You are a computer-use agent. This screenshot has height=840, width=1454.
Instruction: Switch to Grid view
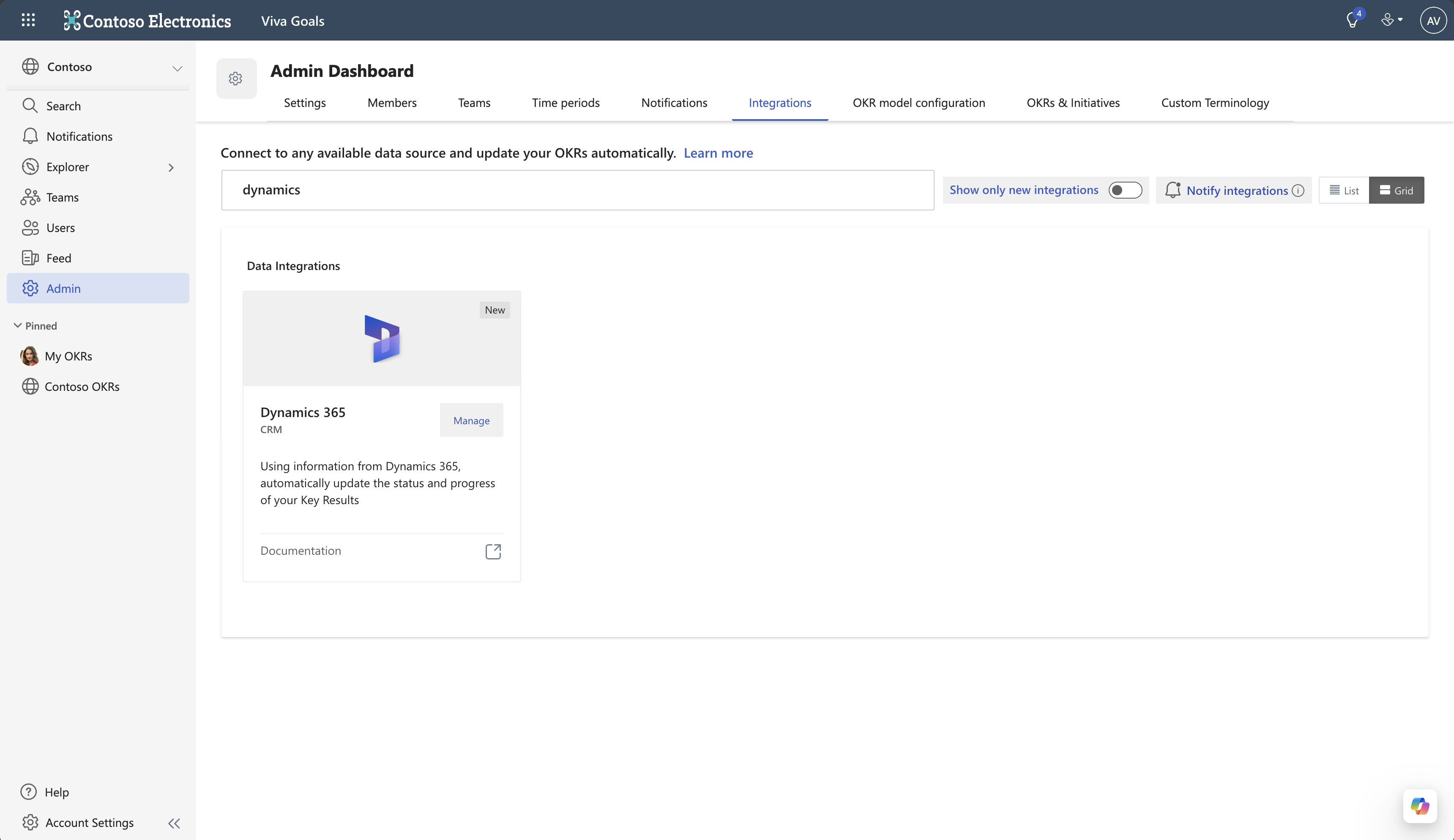1396,191
